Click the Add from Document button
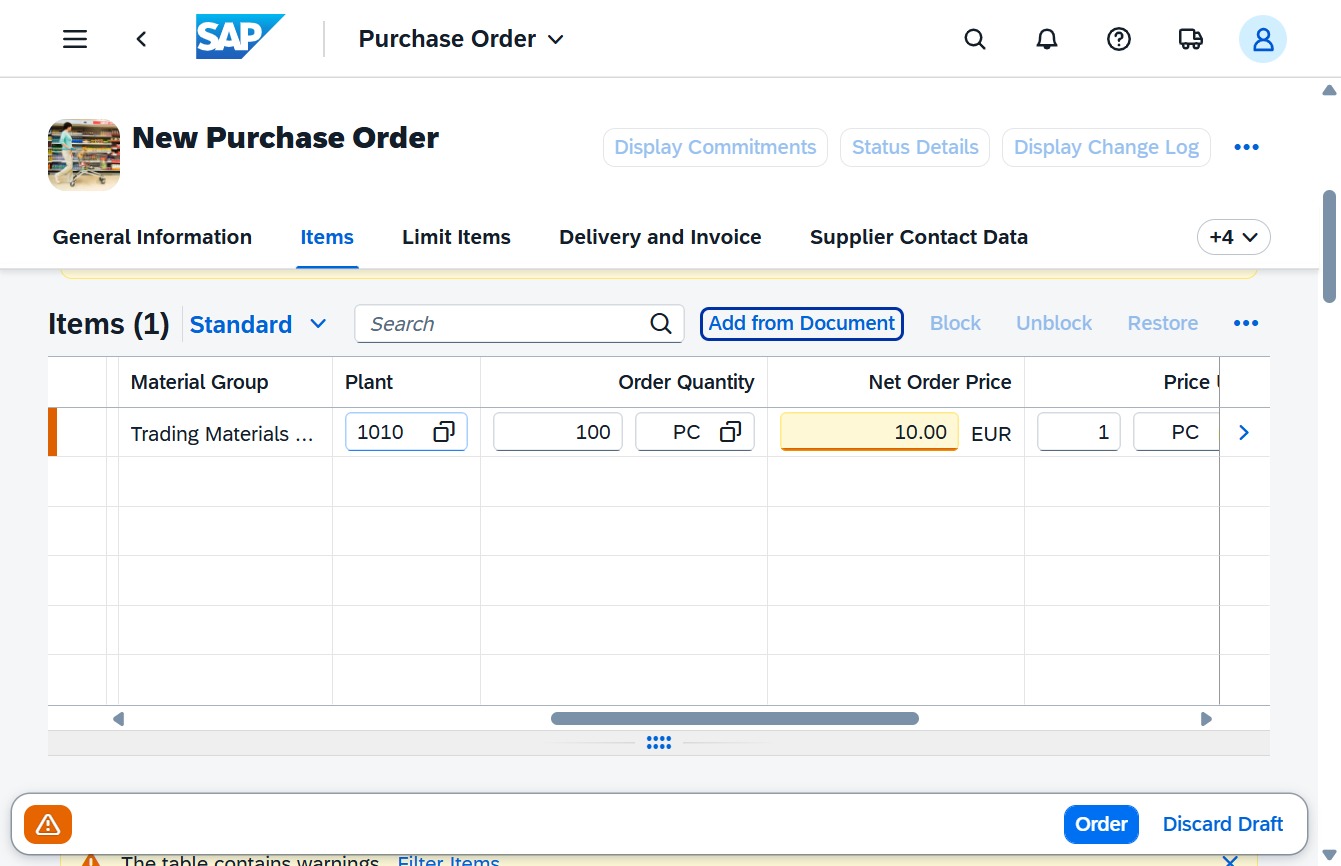Viewport: 1341px width, 866px height. tap(802, 323)
